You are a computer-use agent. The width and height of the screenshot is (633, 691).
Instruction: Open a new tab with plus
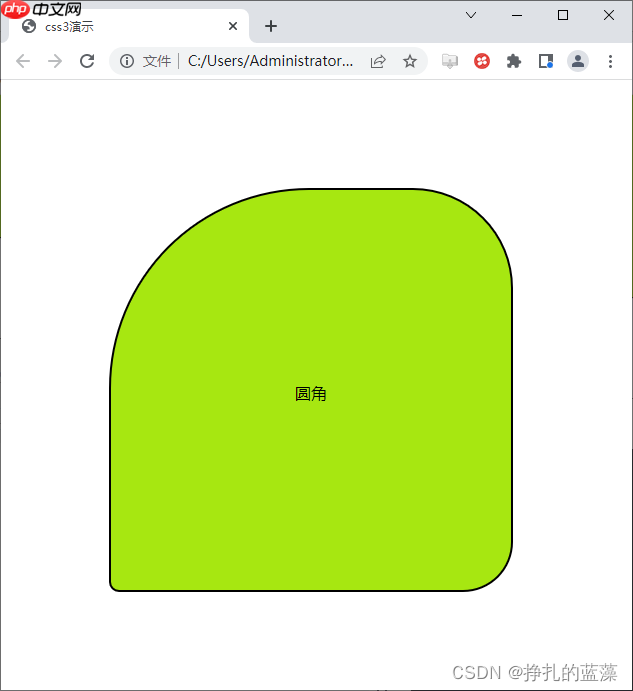click(x=271, y=26)
